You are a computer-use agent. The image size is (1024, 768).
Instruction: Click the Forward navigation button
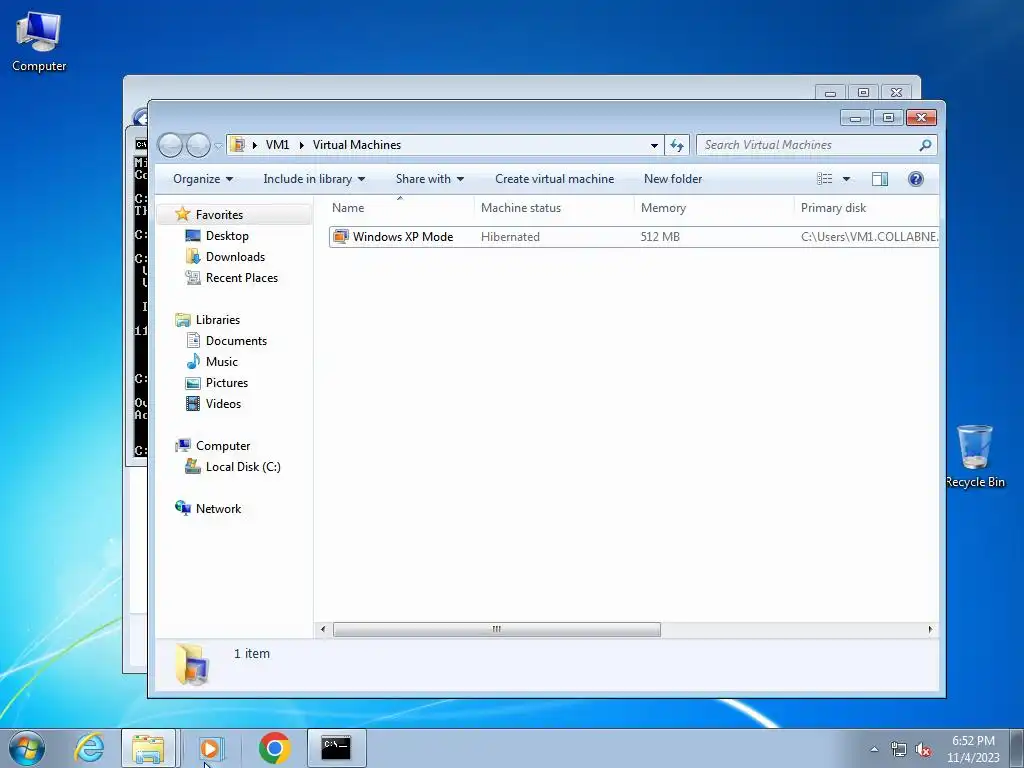pyautogui.click(x=198, y=145)
